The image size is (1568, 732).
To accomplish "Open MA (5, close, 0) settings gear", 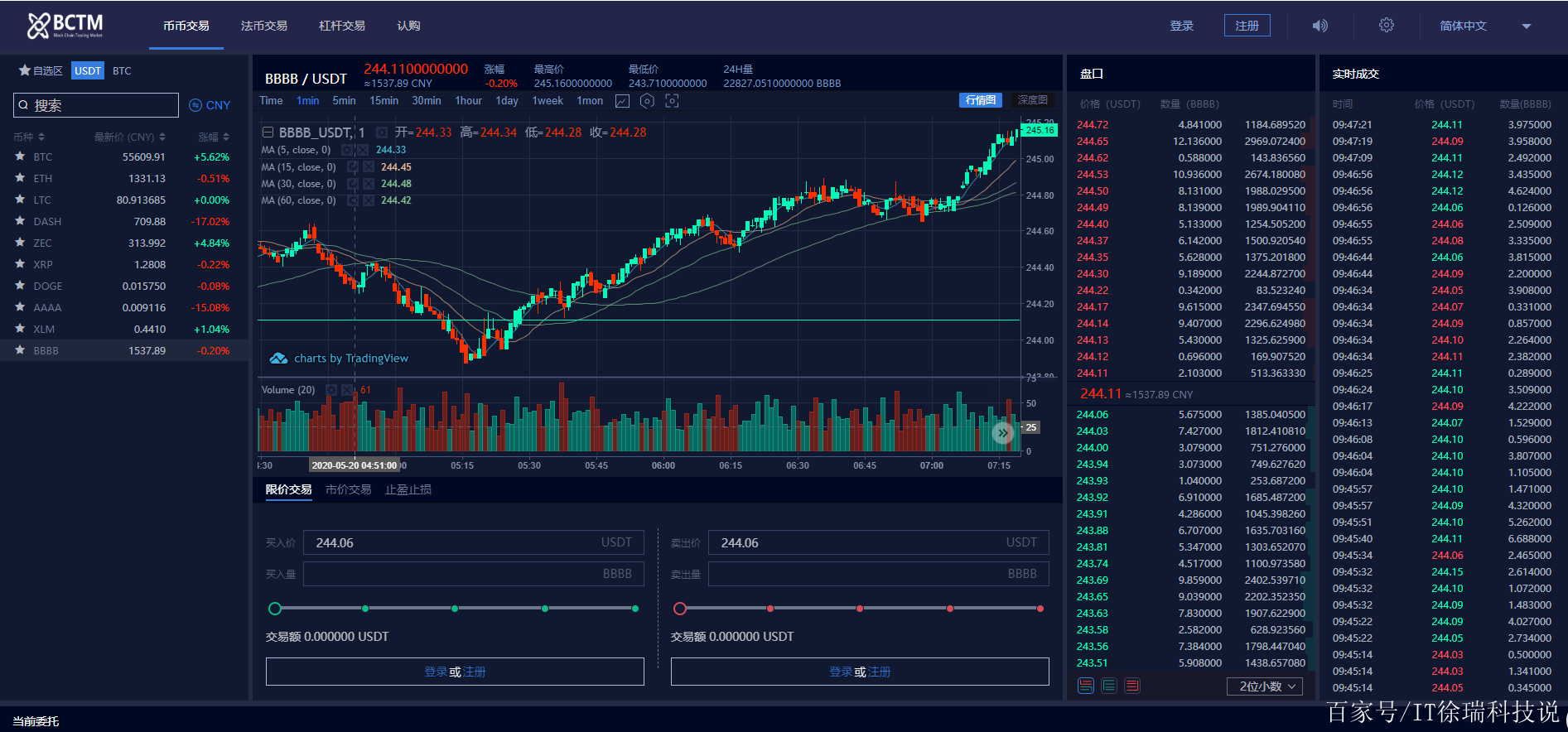I will click(x=347, y=150).
